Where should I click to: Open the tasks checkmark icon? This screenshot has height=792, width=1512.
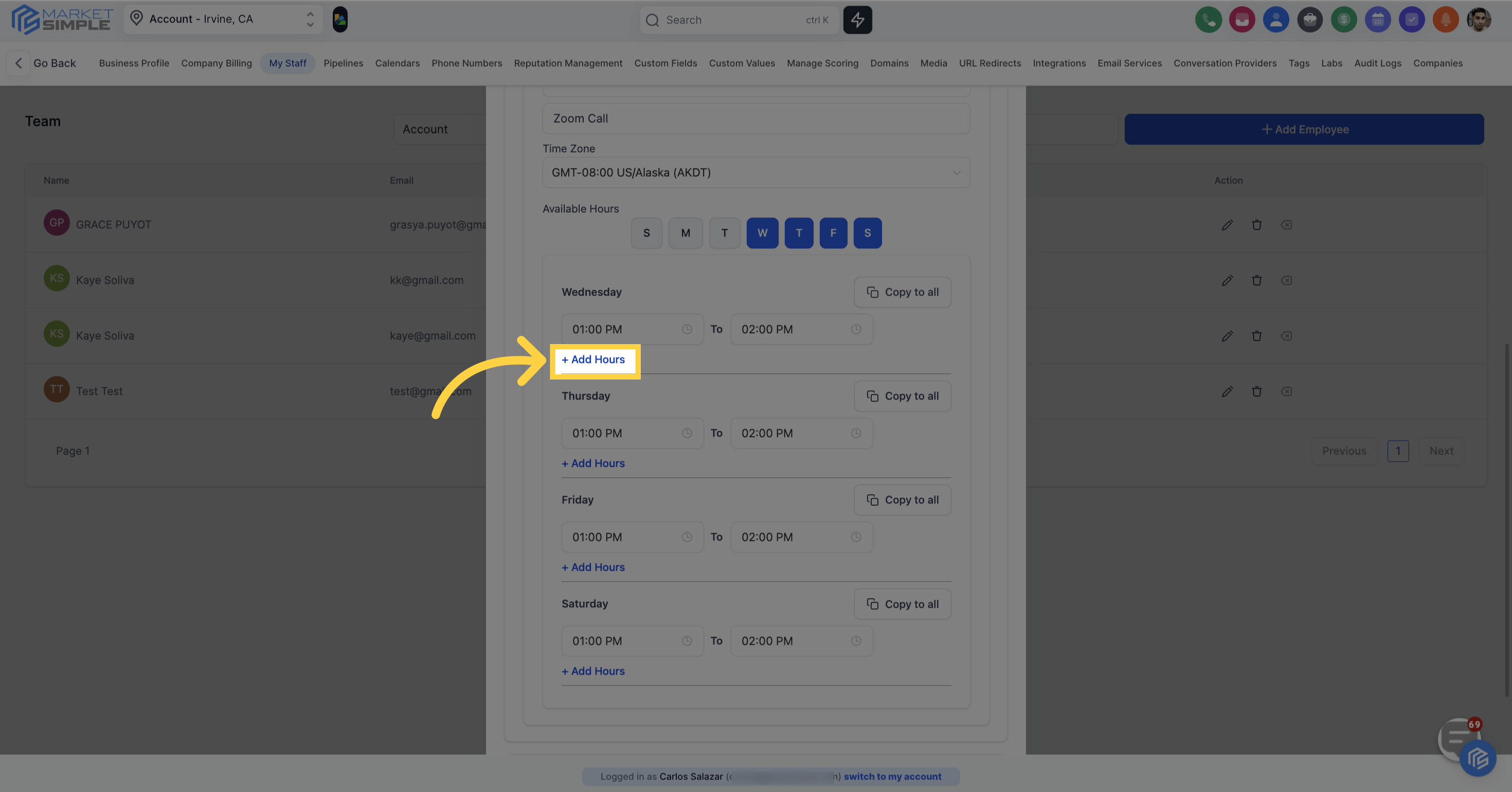tap(1412, 20)
